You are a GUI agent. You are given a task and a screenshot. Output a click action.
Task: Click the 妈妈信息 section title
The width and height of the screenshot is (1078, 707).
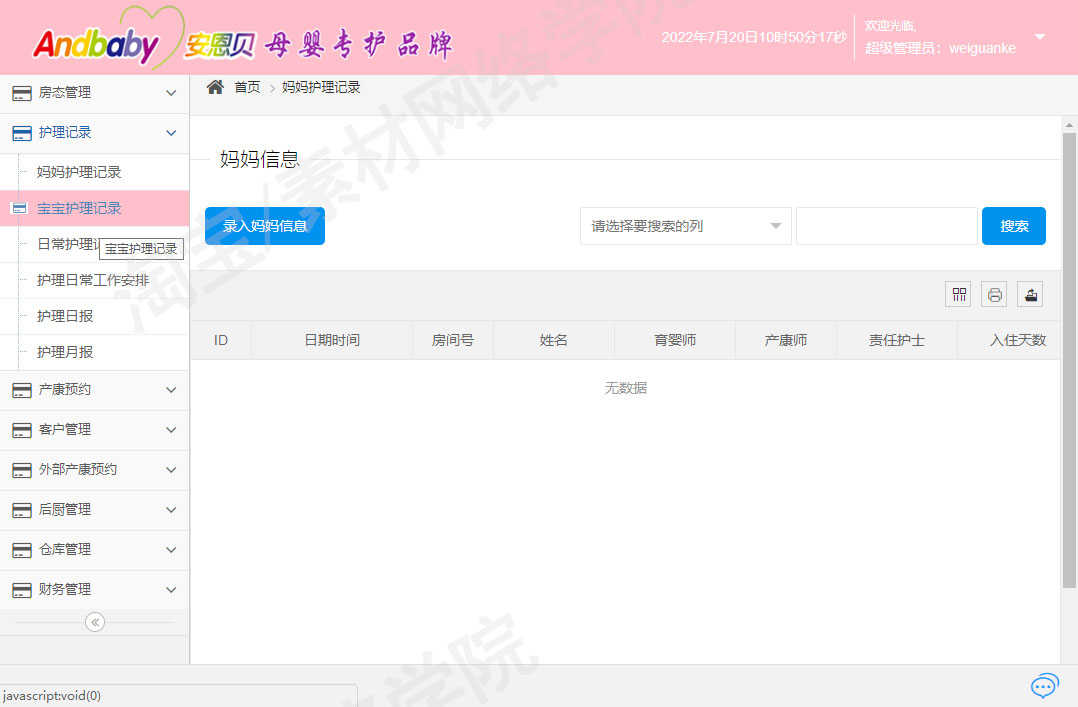(x=259, y=160)
